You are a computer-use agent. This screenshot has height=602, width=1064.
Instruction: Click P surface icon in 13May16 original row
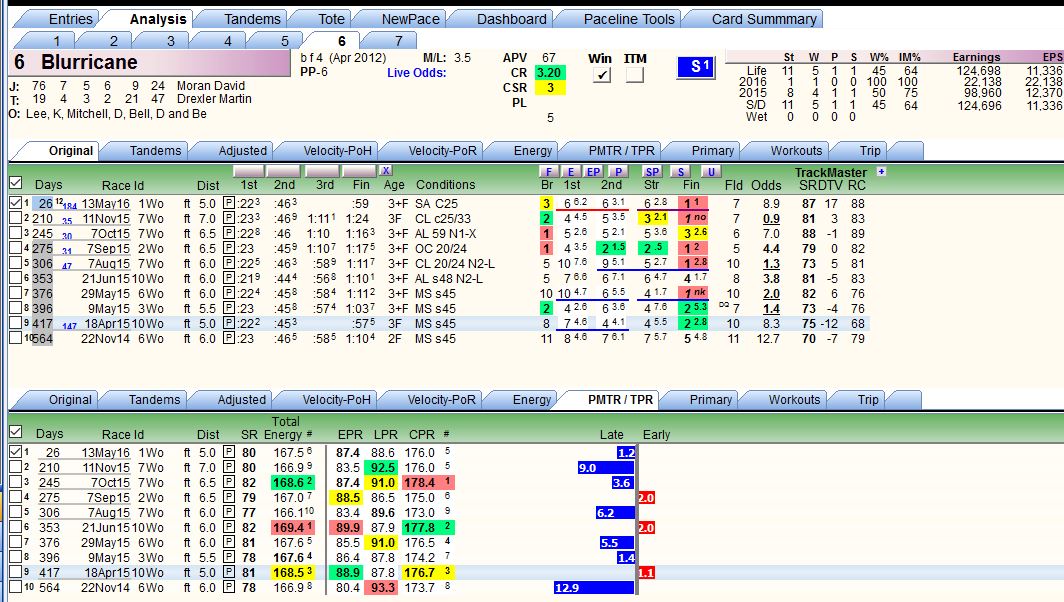click(229, 204)
